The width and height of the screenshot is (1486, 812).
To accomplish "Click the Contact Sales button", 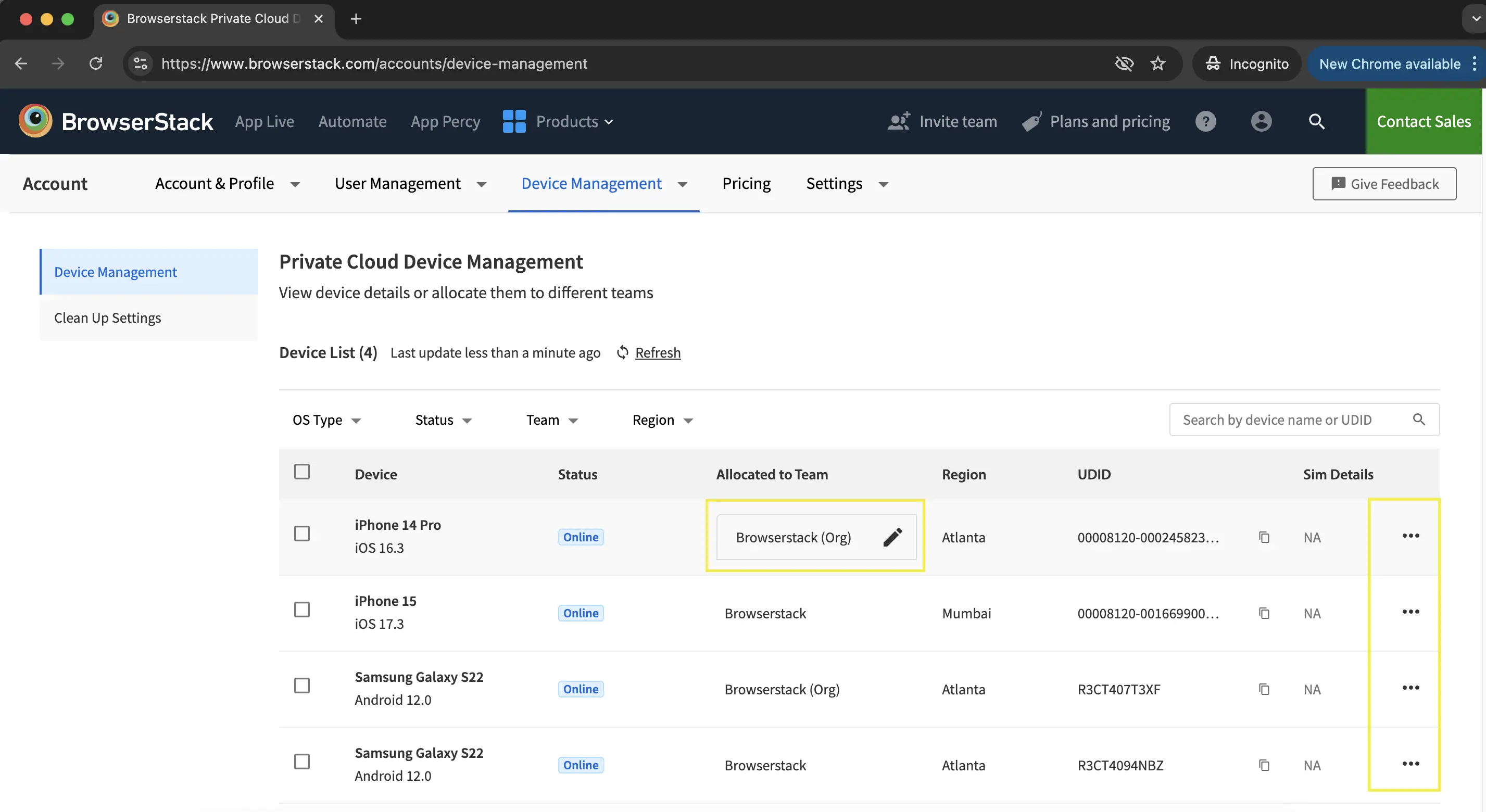I will coord(1424,121).
